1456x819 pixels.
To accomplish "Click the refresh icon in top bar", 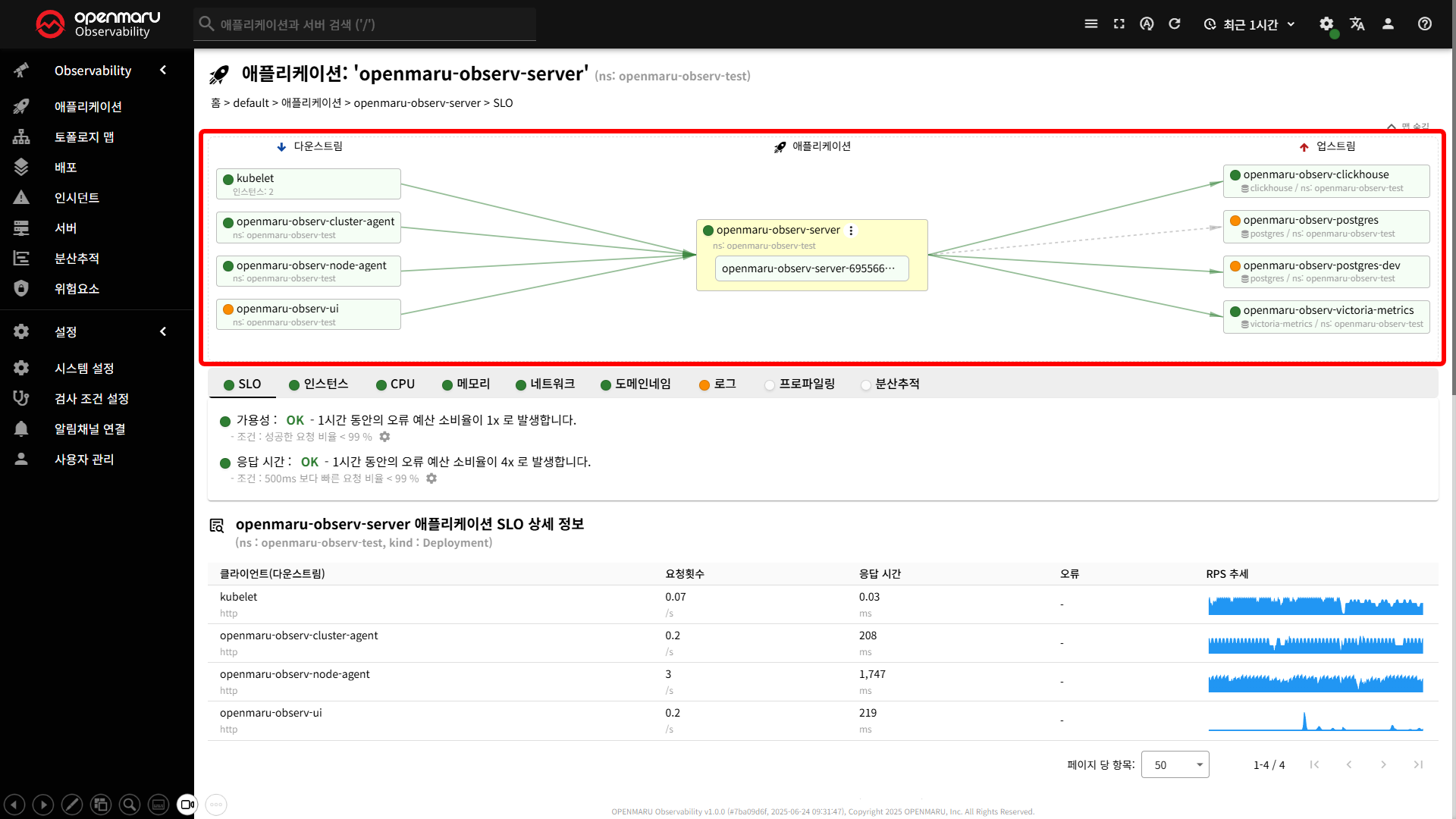I will point(1175,24).
